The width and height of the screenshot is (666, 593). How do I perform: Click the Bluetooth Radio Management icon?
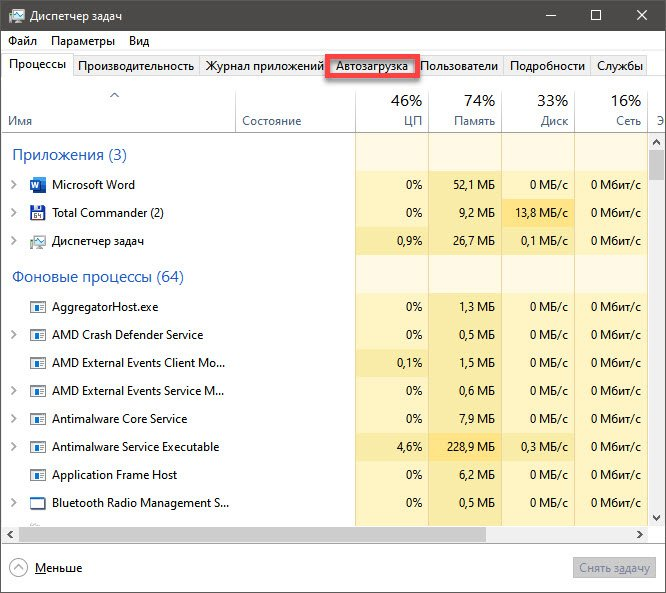37,503
